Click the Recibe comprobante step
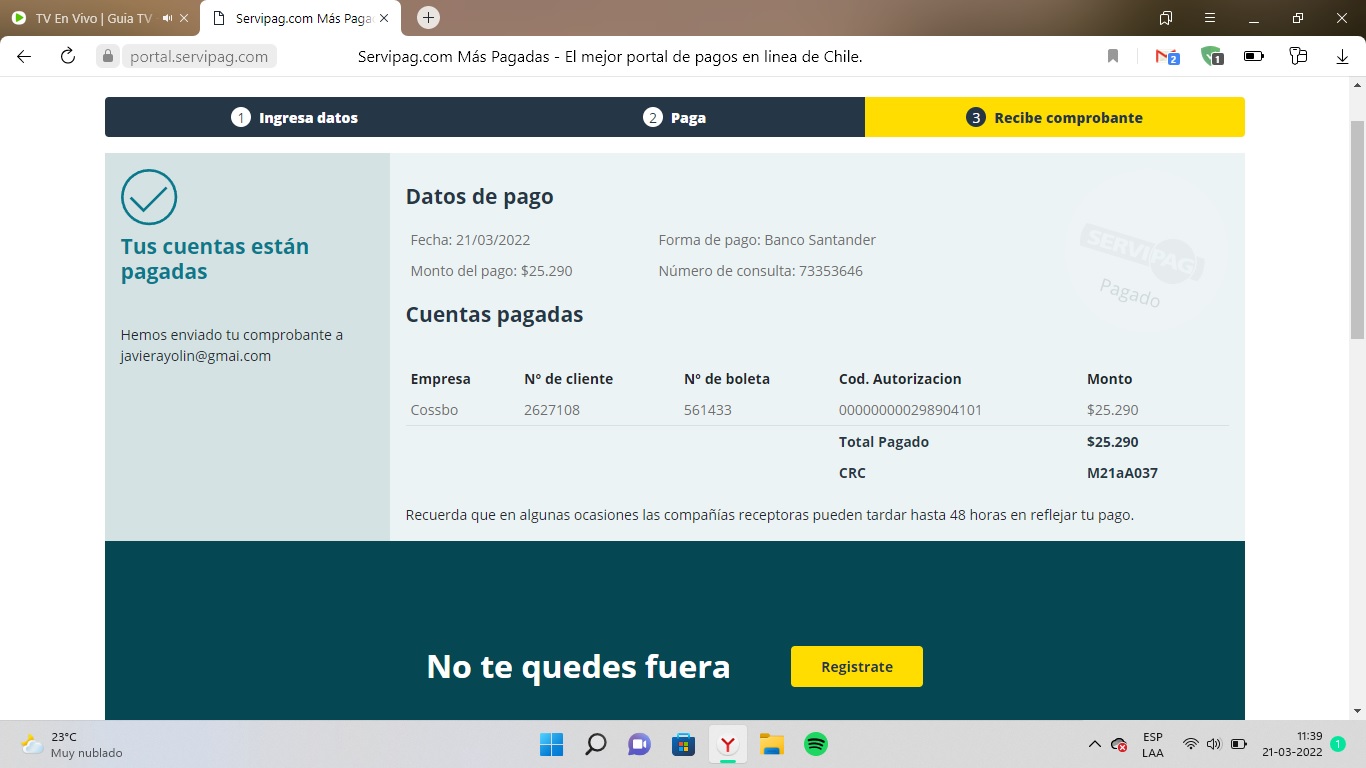This screenshot has width=1366, height=768. [x=1055, y=117]
